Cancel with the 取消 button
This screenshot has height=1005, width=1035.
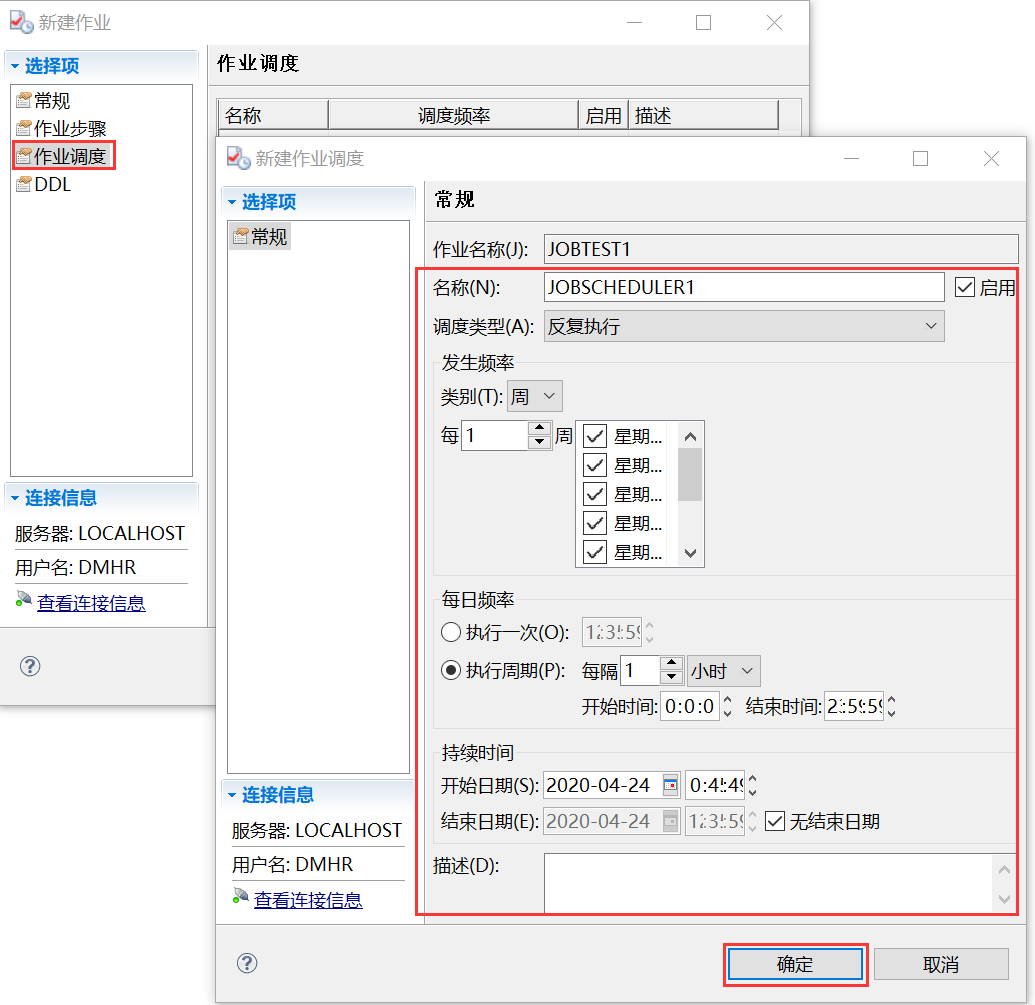941,964
